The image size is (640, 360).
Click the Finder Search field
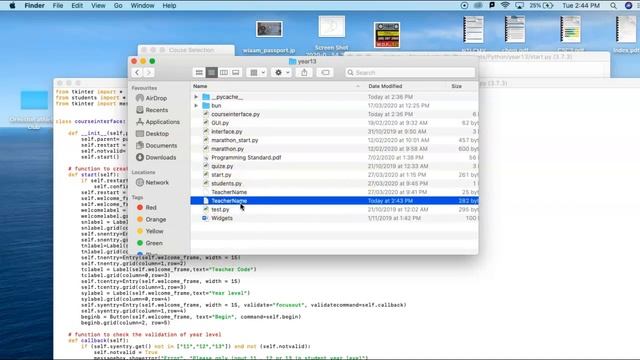[x=410, y=73]
